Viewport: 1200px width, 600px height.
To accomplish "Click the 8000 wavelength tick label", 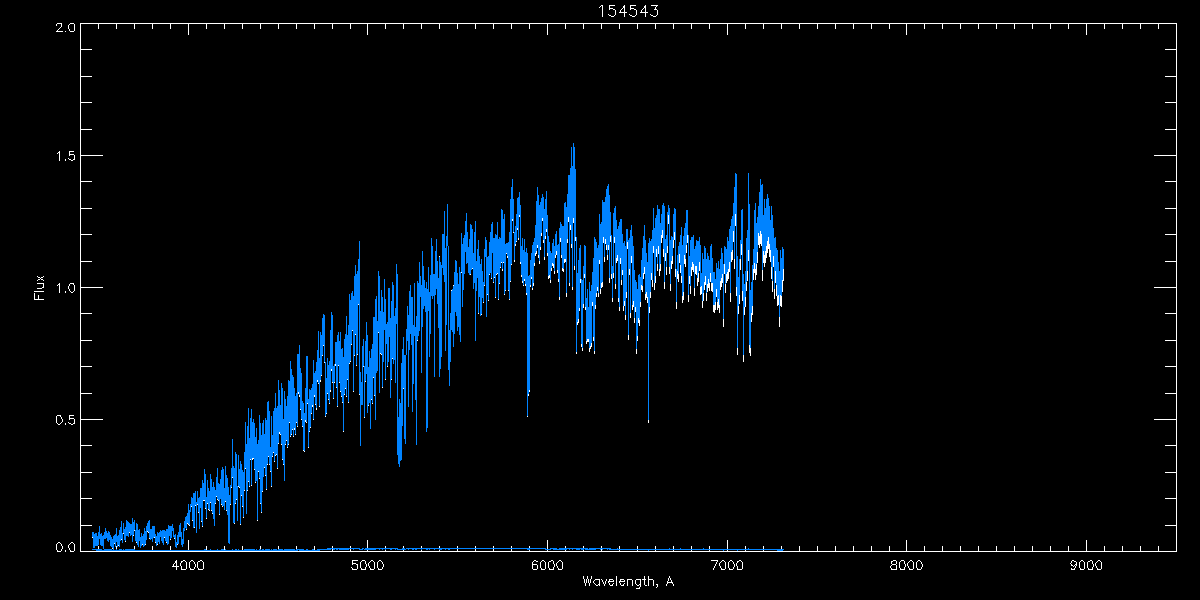I will coord(907,565).
